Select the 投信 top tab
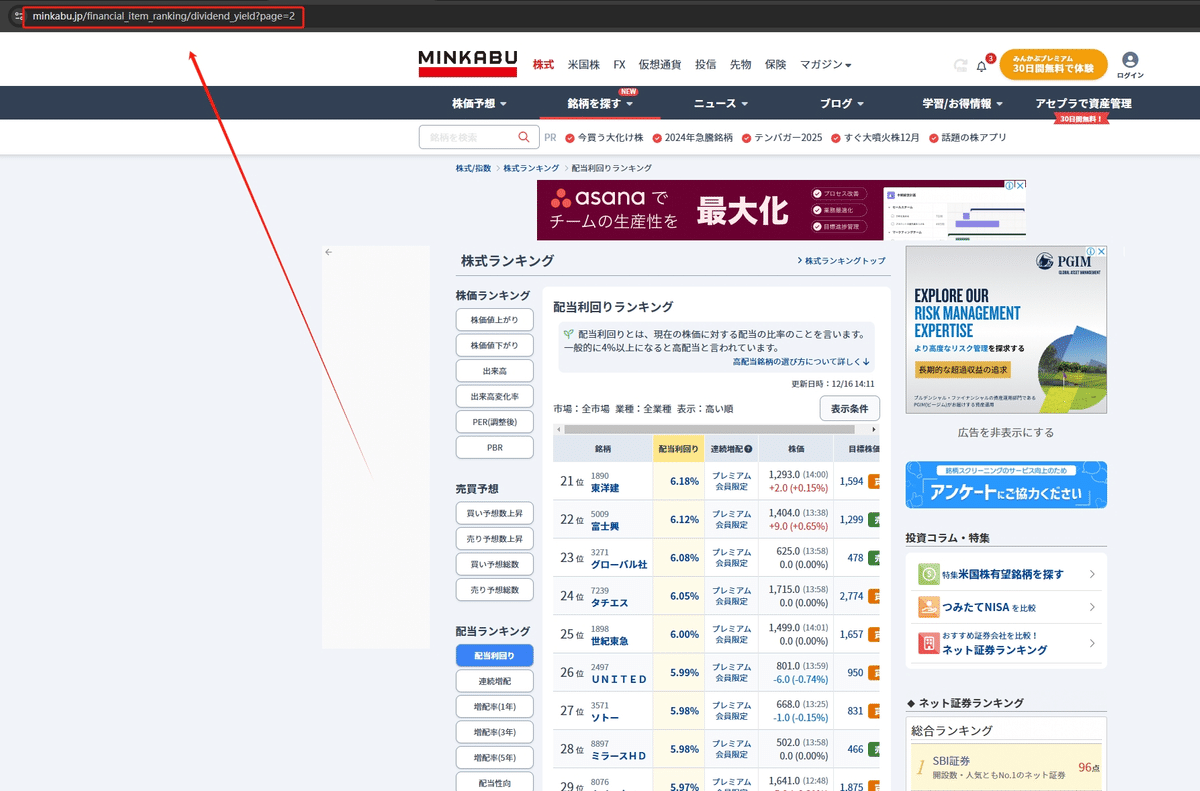 coord(706,64)
